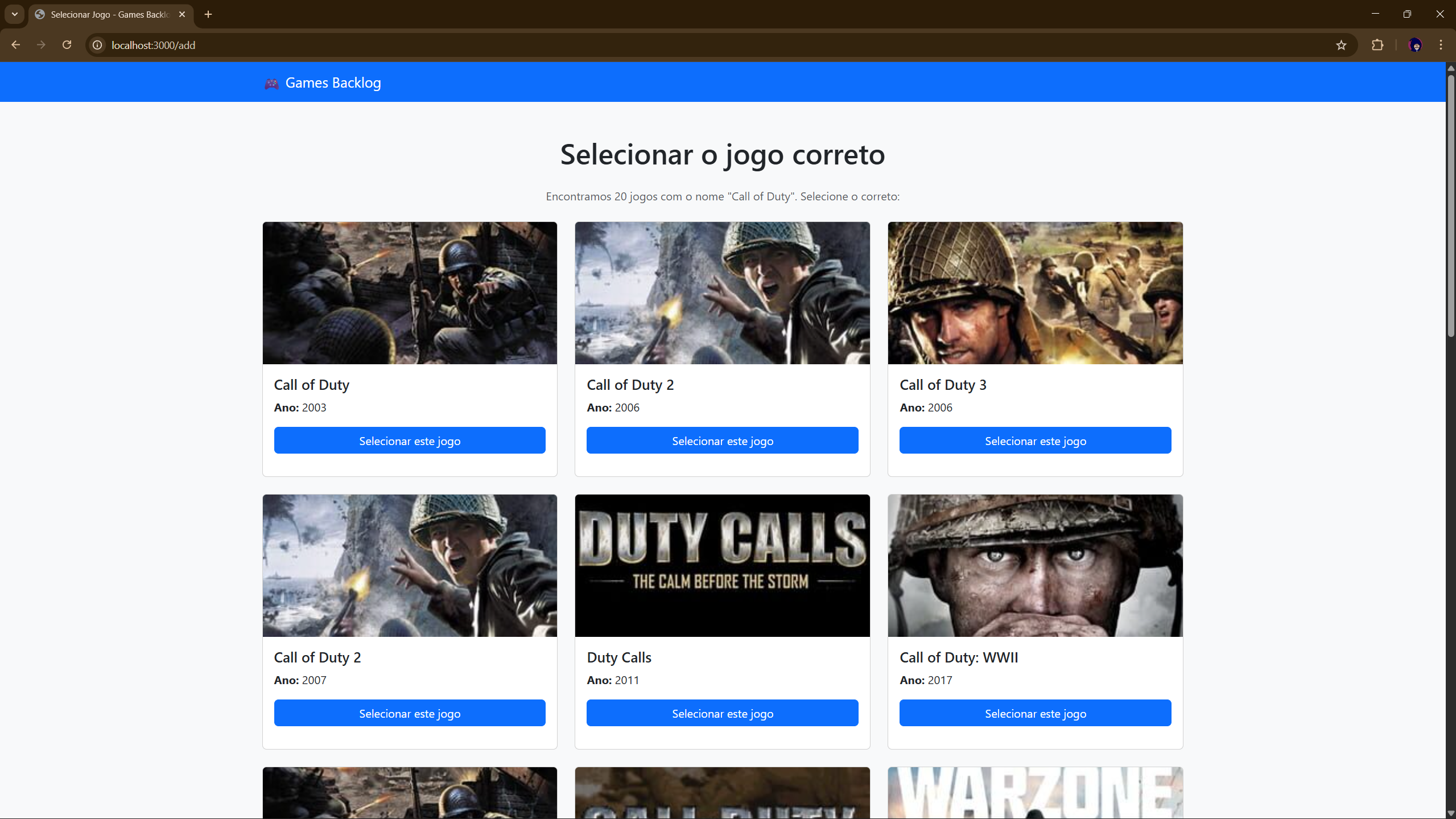Open a new browser tab
Viewport: 1456px width, 819px height.
pos(208,14)
